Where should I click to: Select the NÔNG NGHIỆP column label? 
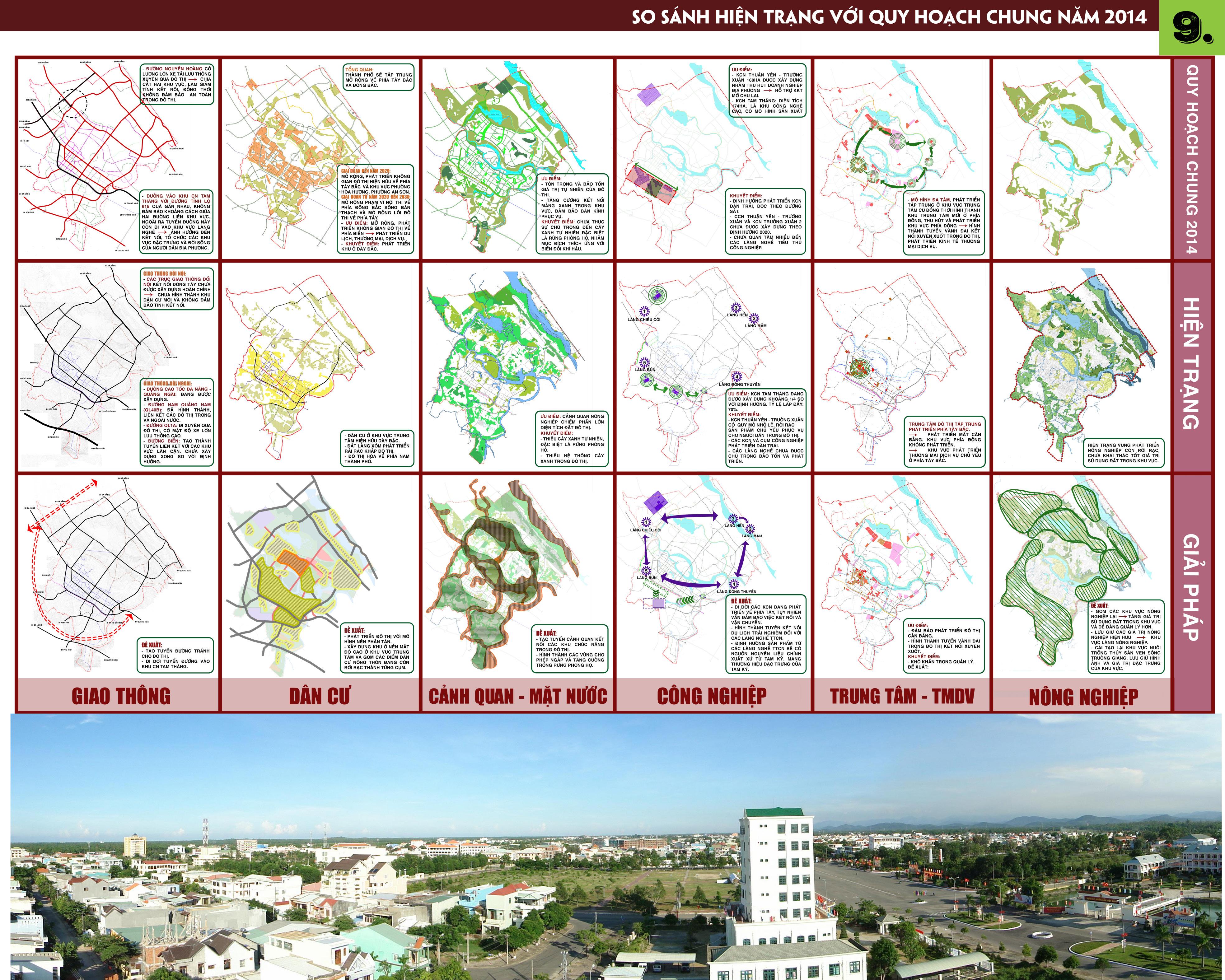pos(1083,697)
